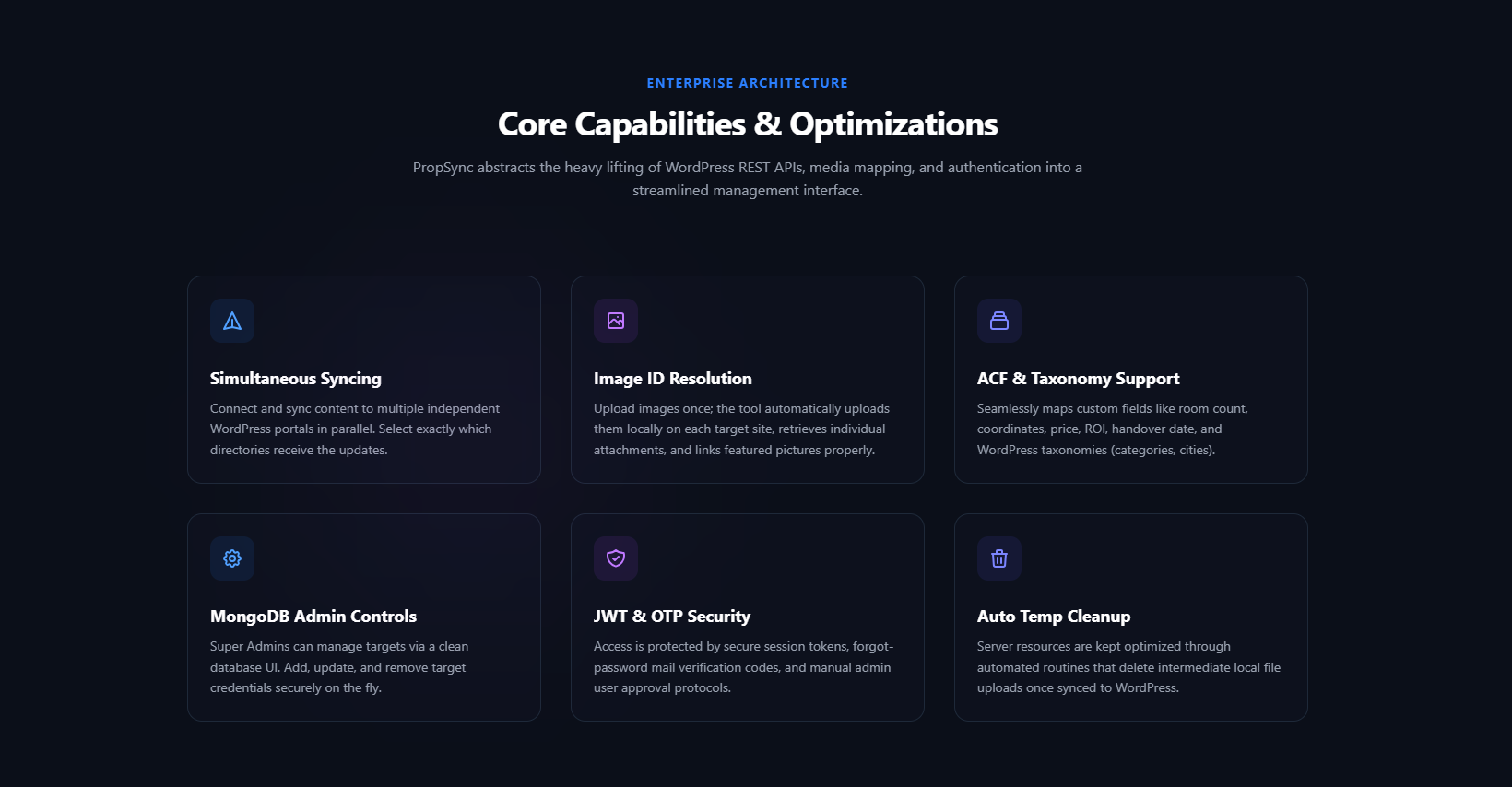1512x787 pixels.
Task: Click the ENTERPRISE ARCHITECTURE label
Action: tap(748, 83)
